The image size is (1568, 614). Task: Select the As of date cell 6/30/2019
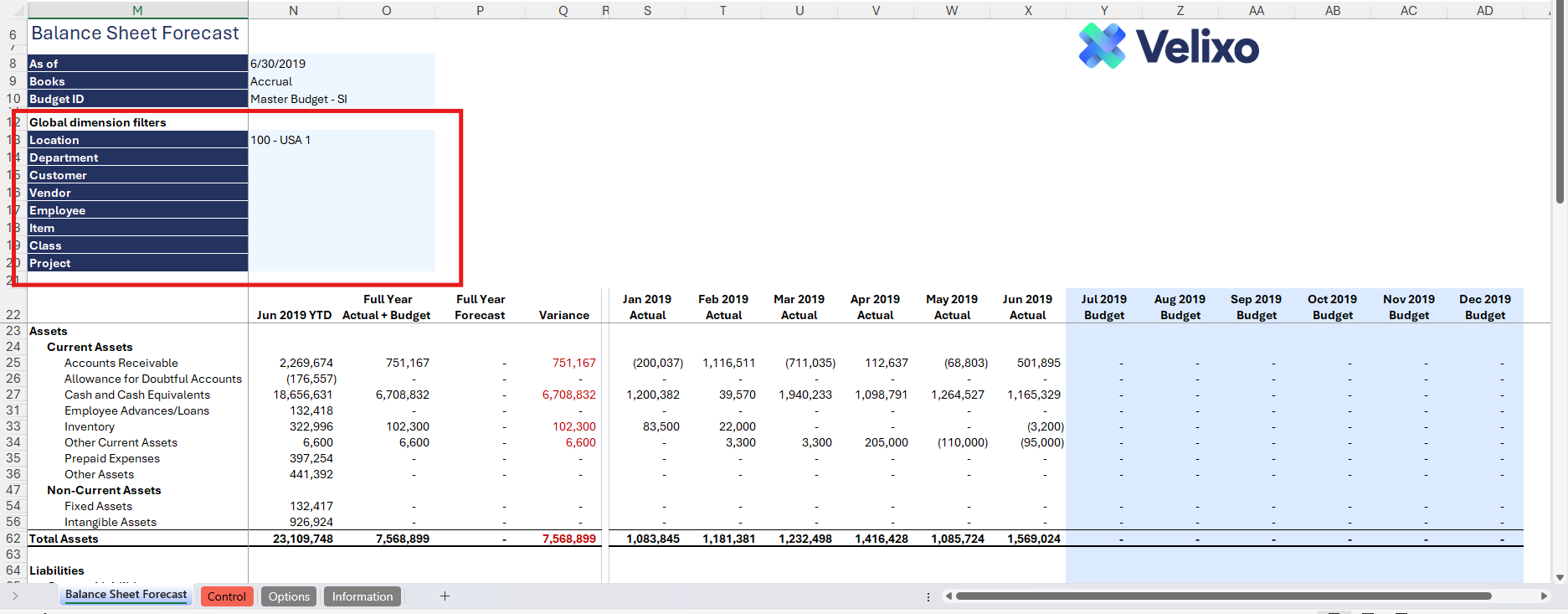pyautogui.click(x=341, y=64)
